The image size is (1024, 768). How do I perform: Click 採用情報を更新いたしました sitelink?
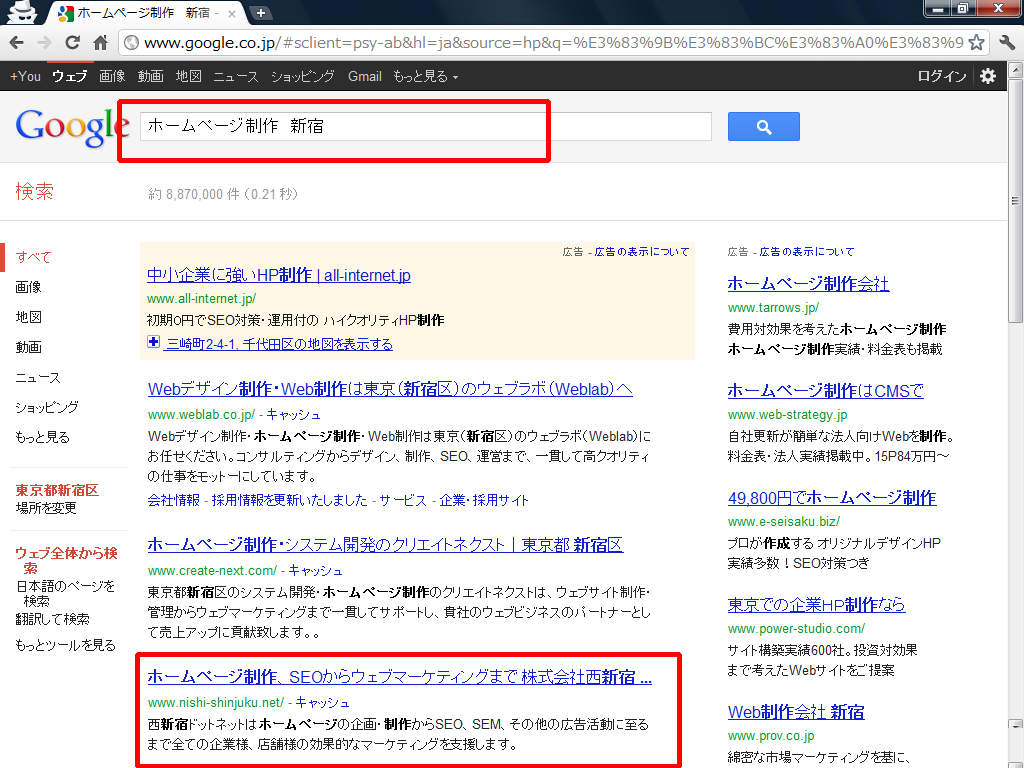[x=289, y=500]
